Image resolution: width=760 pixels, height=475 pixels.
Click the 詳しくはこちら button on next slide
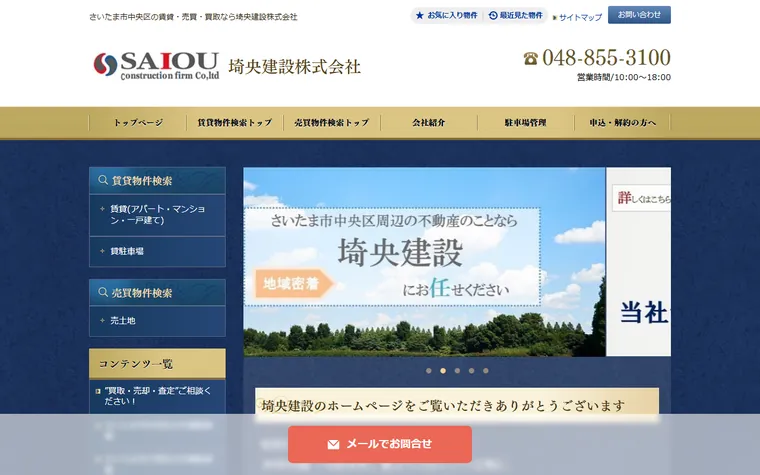tap(642, 198)
